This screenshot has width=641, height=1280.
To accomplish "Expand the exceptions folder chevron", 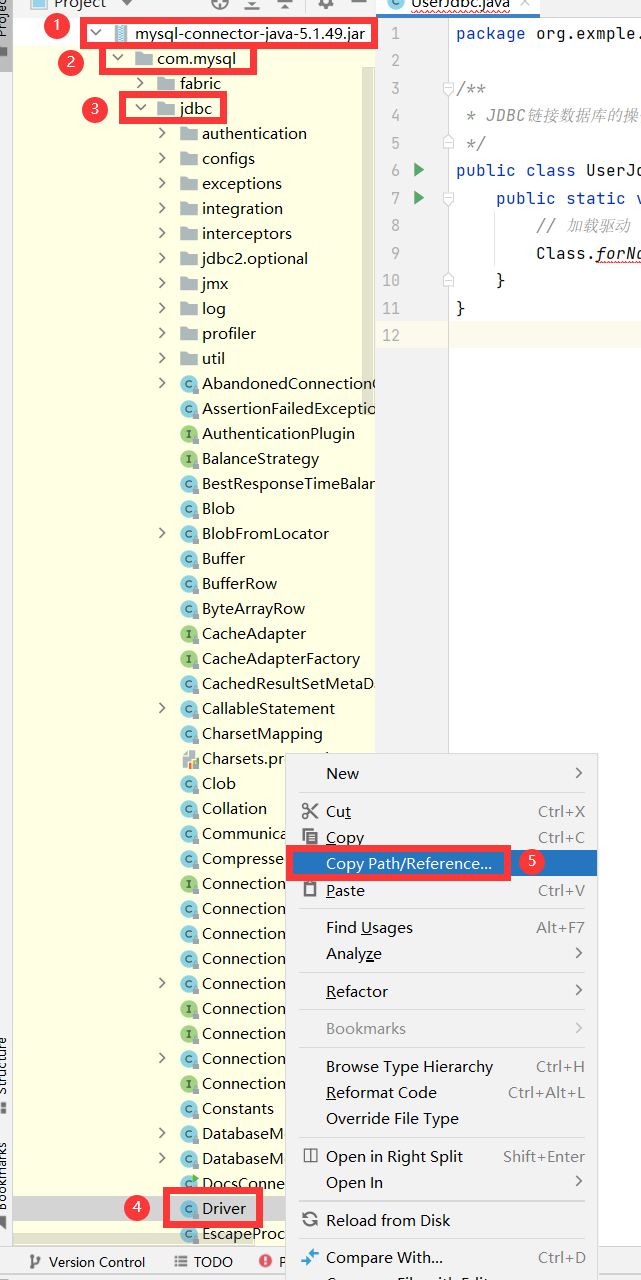I will (x=162, y=183).
